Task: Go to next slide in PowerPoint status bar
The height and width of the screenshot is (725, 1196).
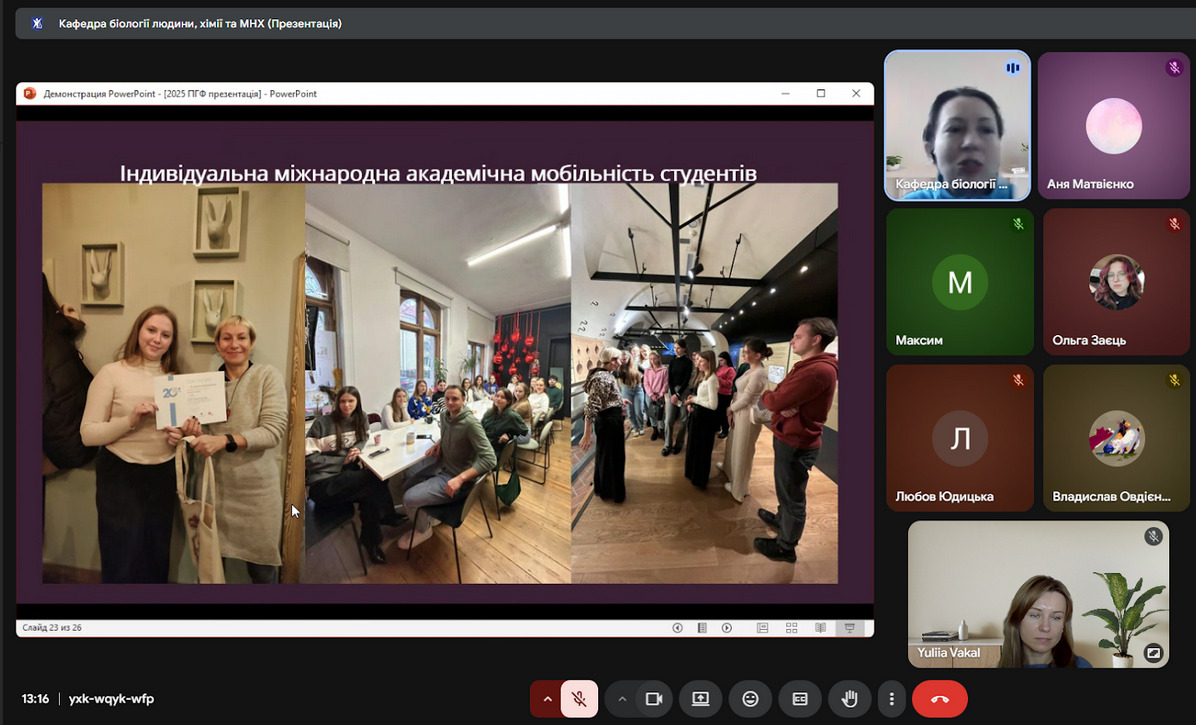Action: point(727,628)
